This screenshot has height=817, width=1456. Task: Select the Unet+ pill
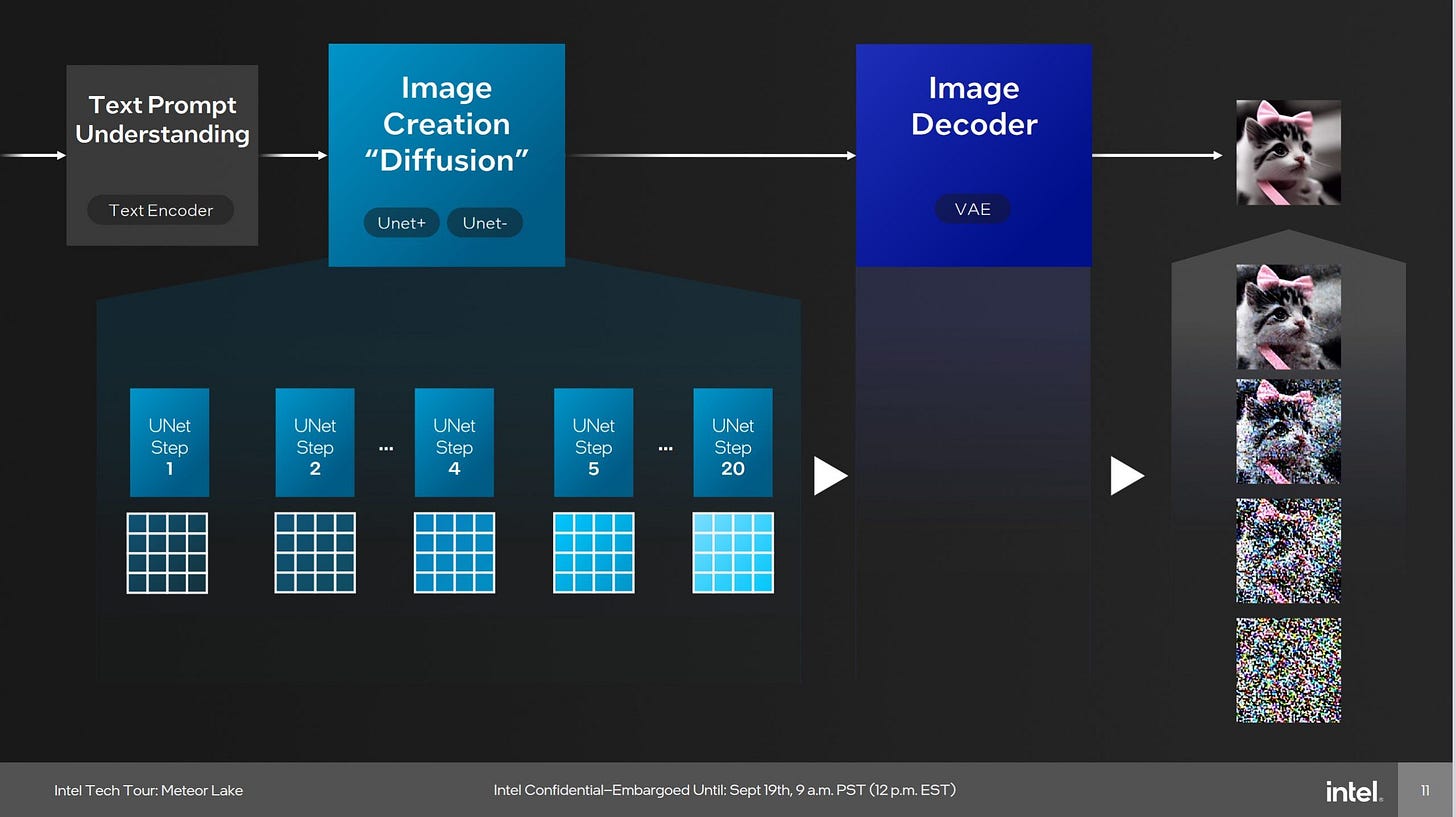coord(401,223)
